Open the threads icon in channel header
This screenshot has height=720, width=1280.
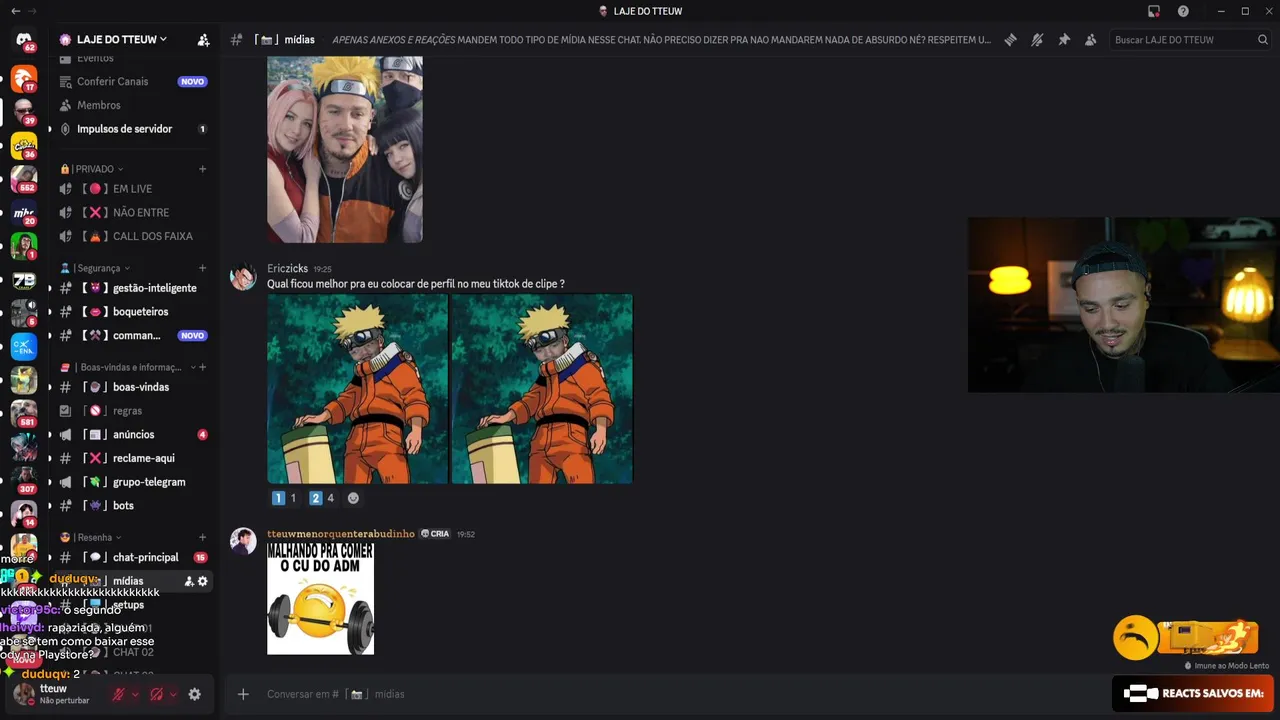[1010, 40]
